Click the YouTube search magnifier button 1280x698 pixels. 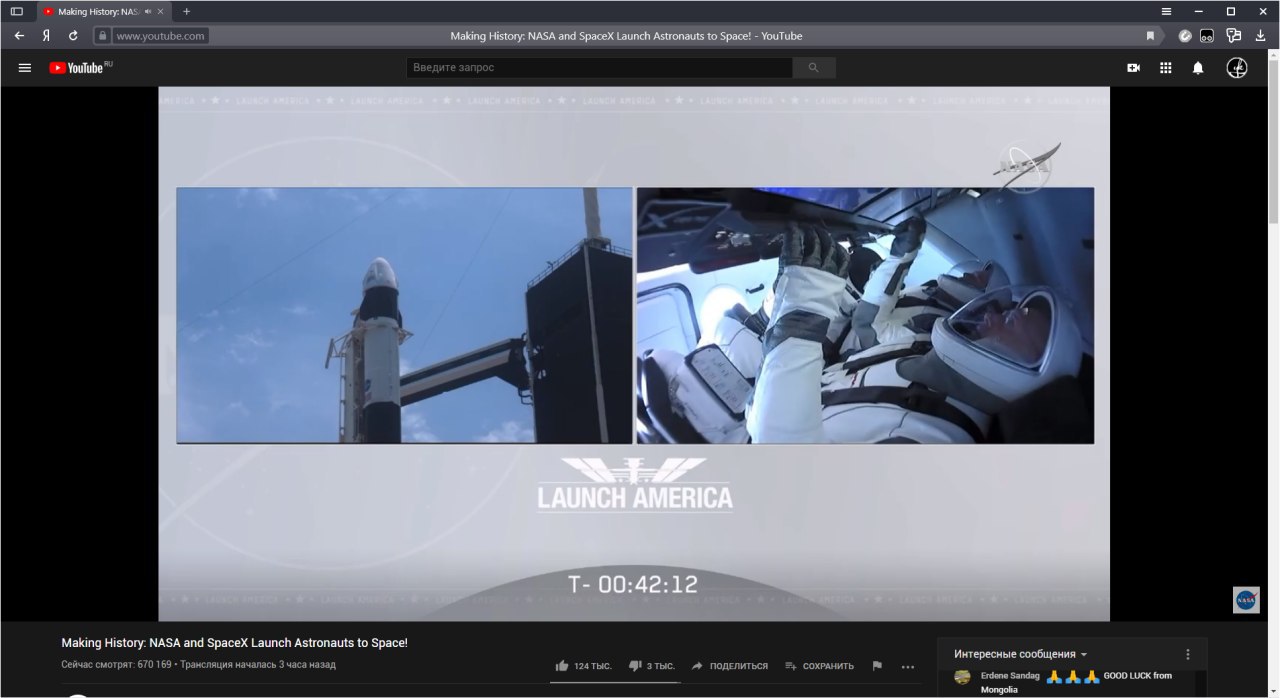(x=814, y=68)
